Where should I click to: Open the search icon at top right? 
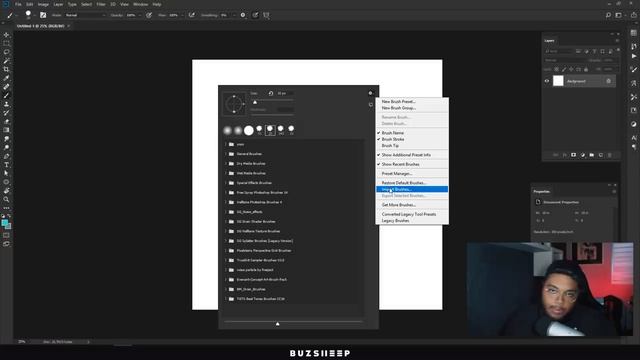[x=608, y=15]
